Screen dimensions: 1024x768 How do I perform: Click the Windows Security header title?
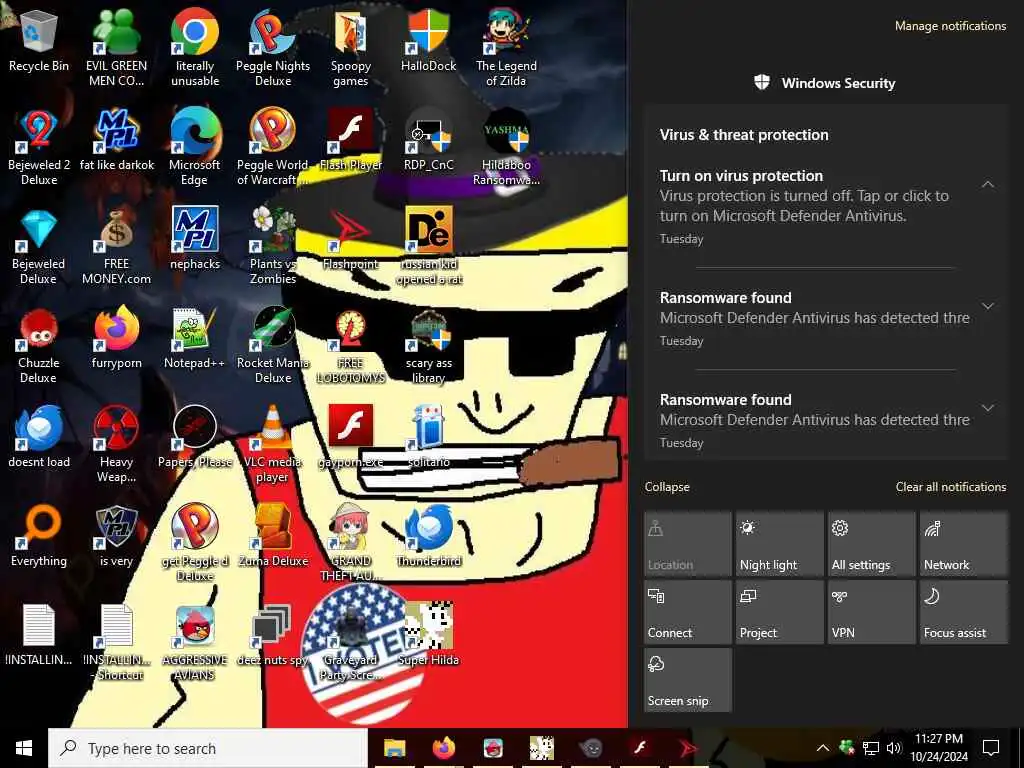(838, 84)
